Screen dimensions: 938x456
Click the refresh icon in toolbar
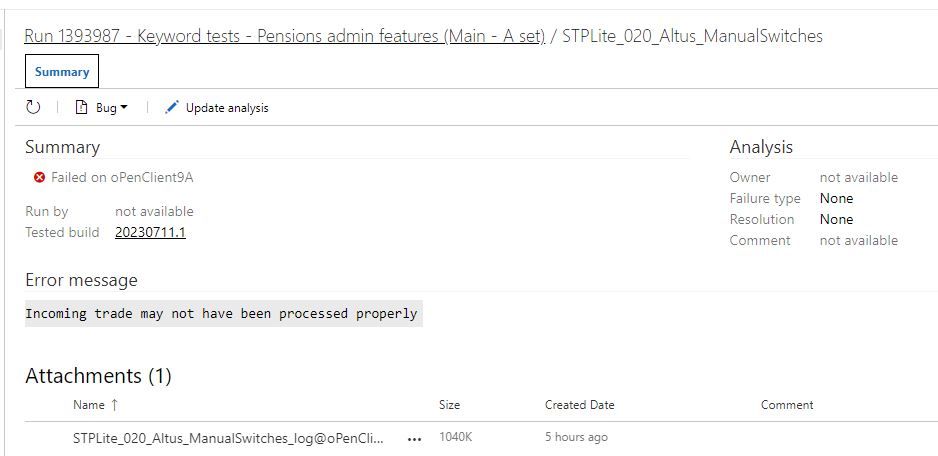pos(33,107)
